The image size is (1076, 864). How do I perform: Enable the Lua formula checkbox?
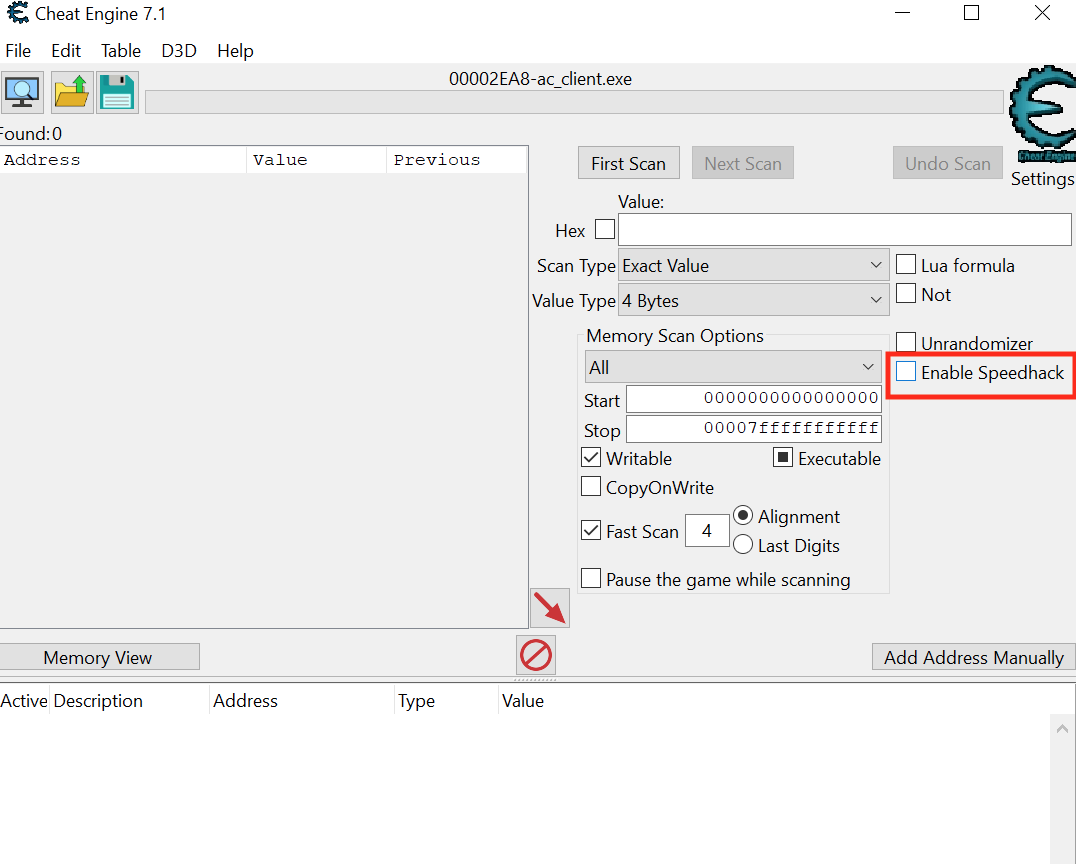[x=906, y=264]
